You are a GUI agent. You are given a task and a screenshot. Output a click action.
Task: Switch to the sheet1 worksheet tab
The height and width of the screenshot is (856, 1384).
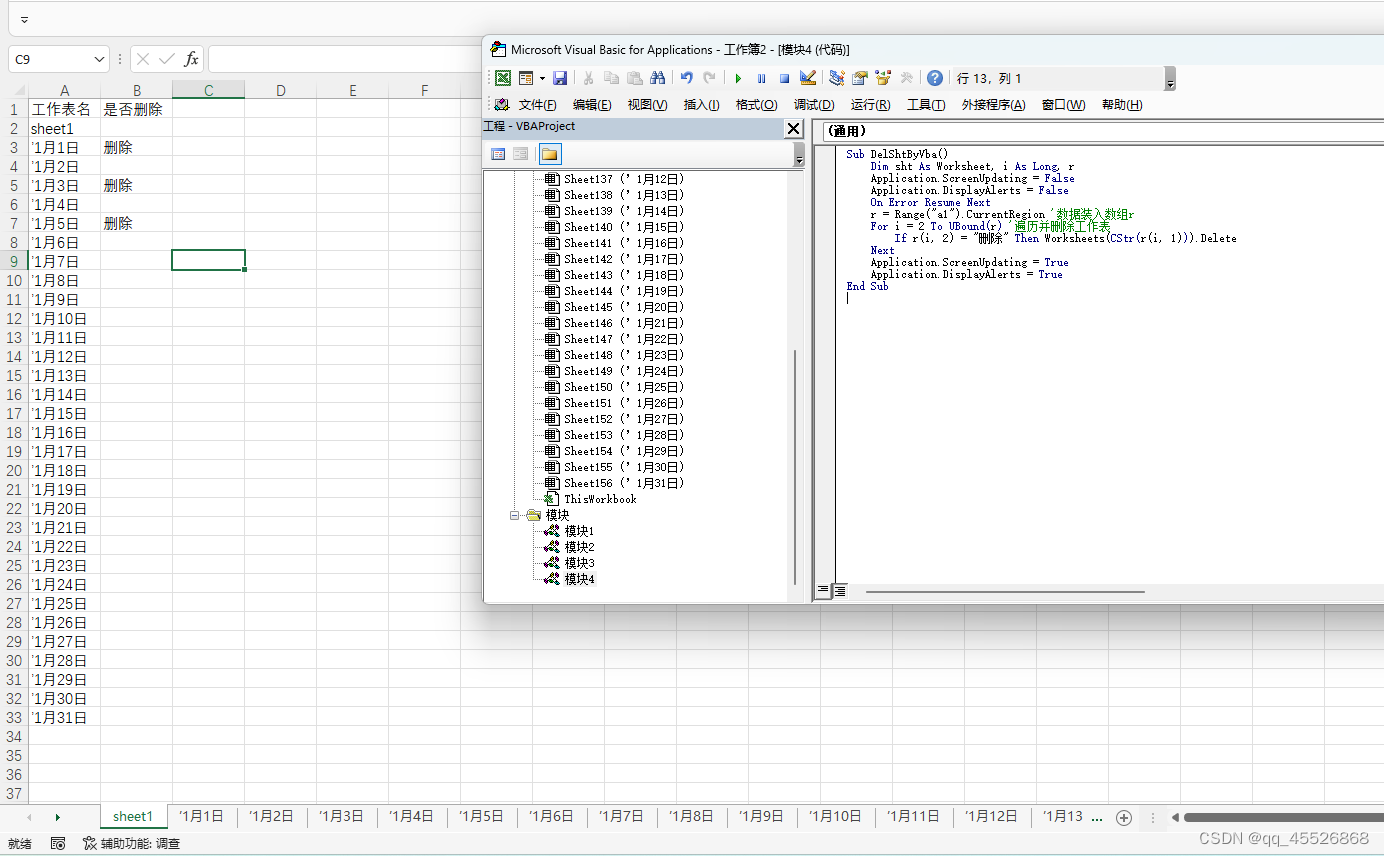[x=133, y=816]
